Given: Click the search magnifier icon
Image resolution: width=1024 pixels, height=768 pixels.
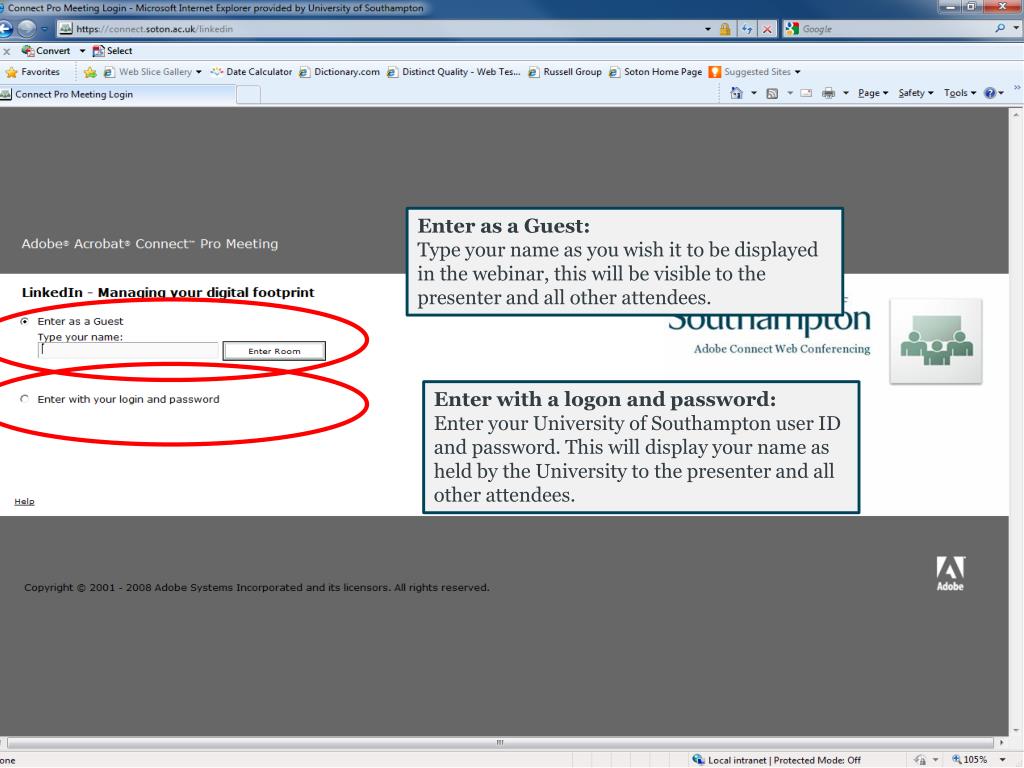Looking at the screenshot, I should point(1000,28).
